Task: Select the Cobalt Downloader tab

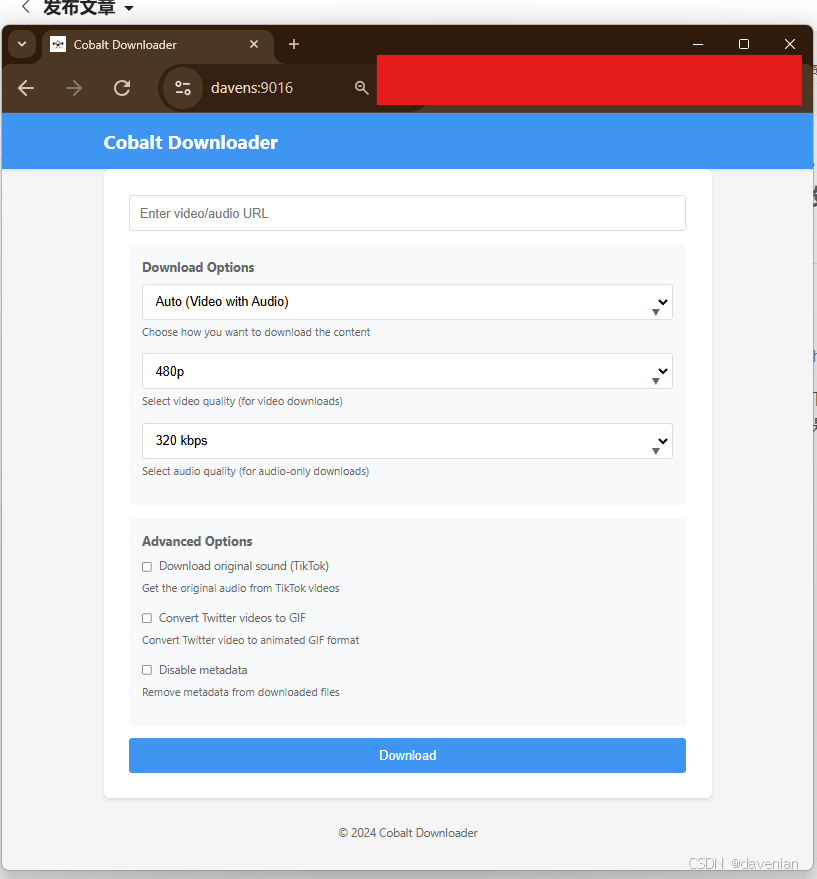Action: pyautogui.click(x=157, y=44)
